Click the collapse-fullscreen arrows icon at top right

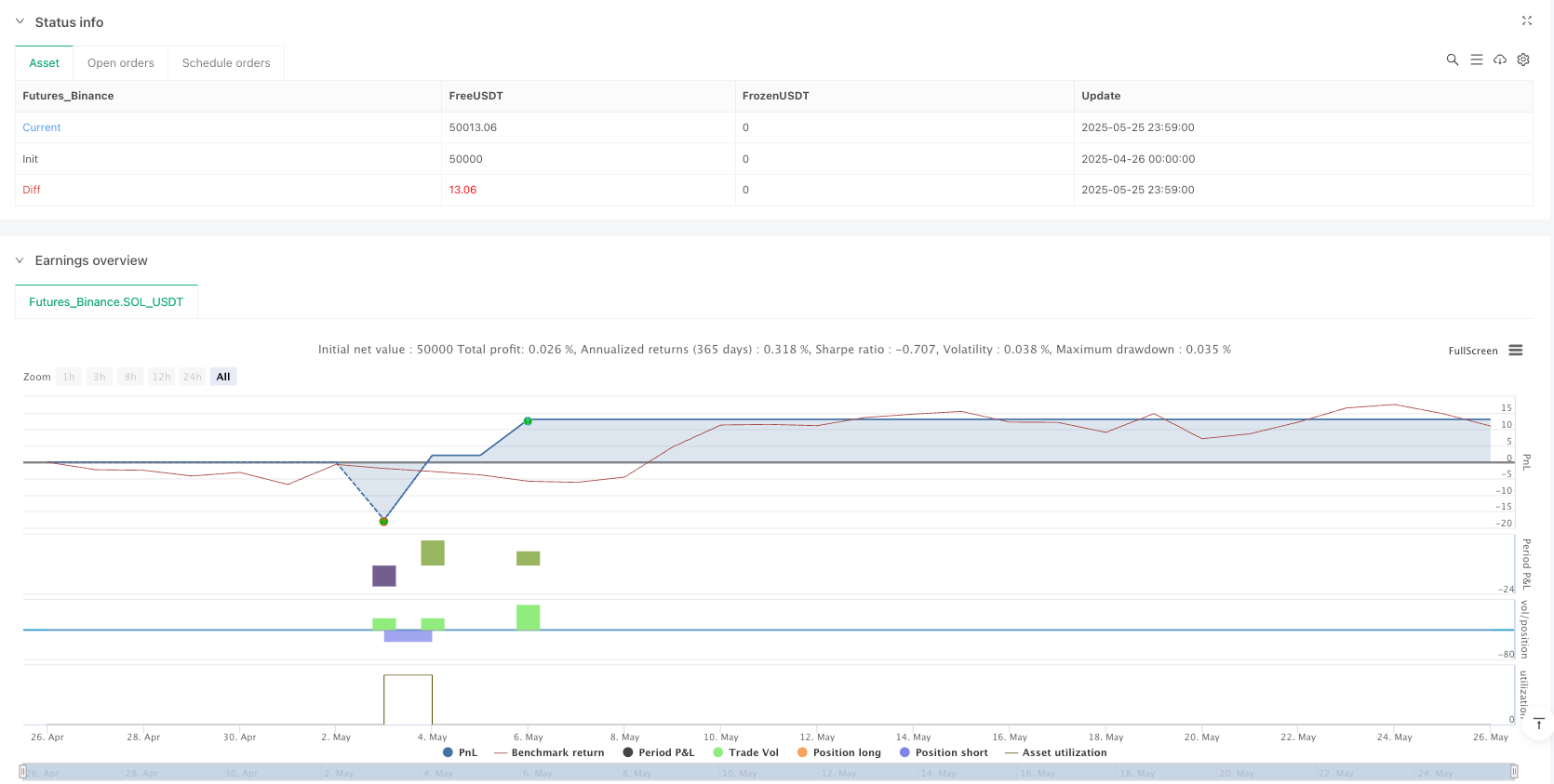click(1526, 20)
